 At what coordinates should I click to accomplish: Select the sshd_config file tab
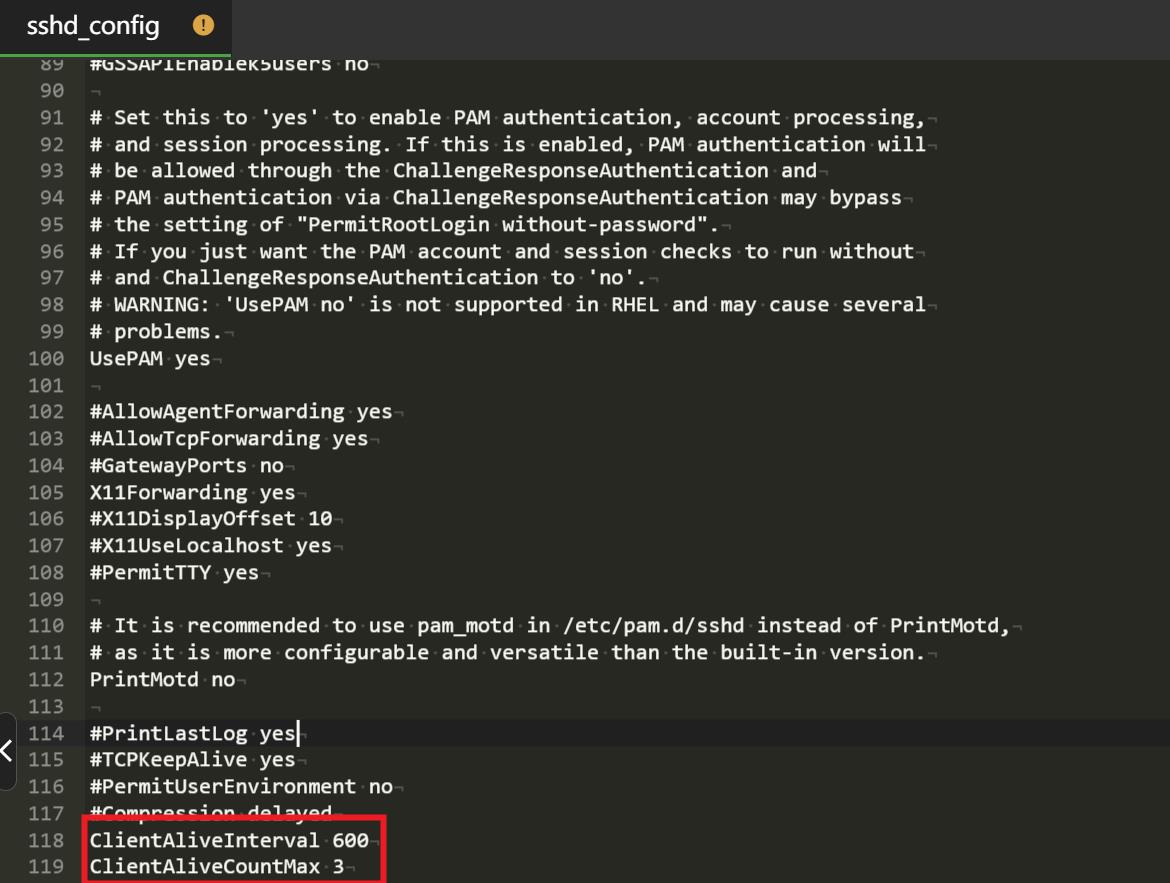tap(93, 26)
